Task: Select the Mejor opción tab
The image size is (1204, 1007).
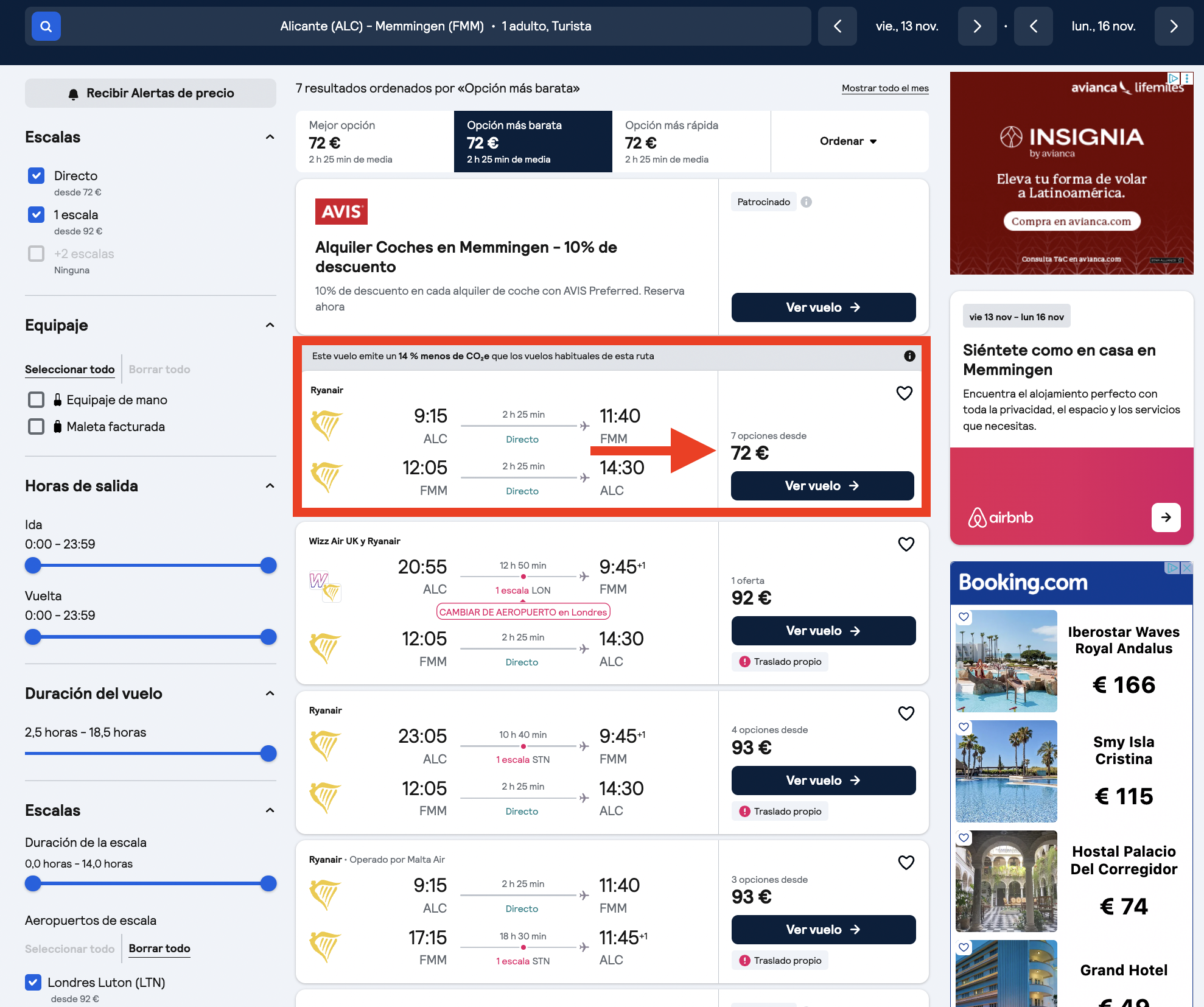Action: tap(375, 141)
